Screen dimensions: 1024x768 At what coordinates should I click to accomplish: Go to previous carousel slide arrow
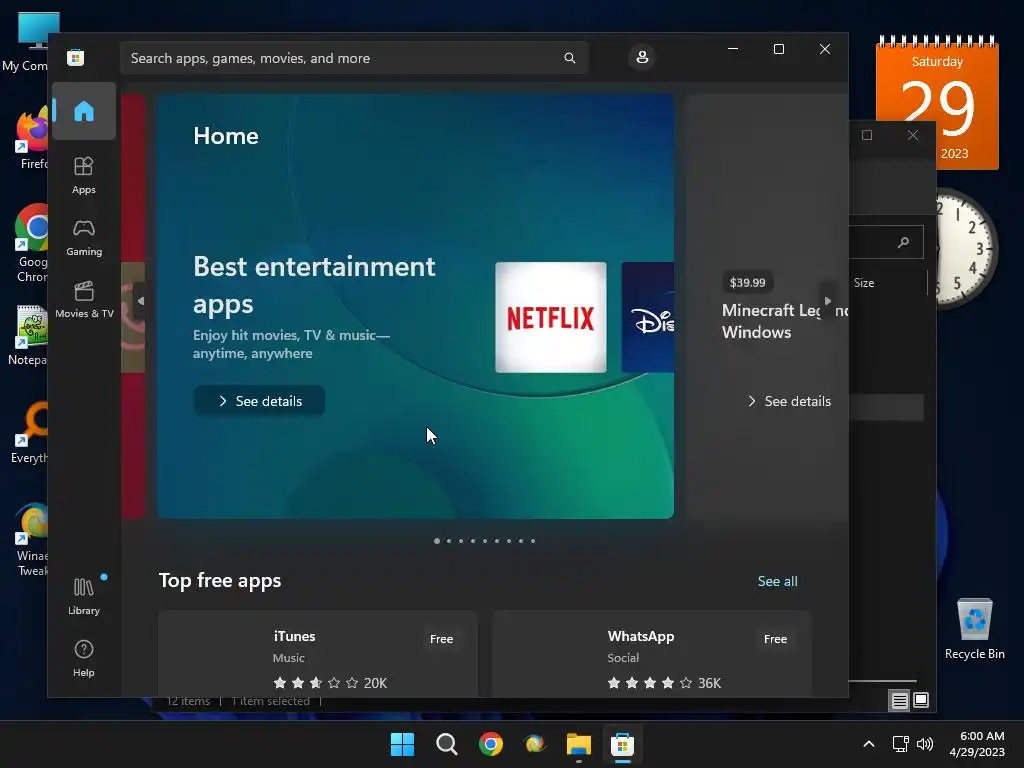coord(140,301)
